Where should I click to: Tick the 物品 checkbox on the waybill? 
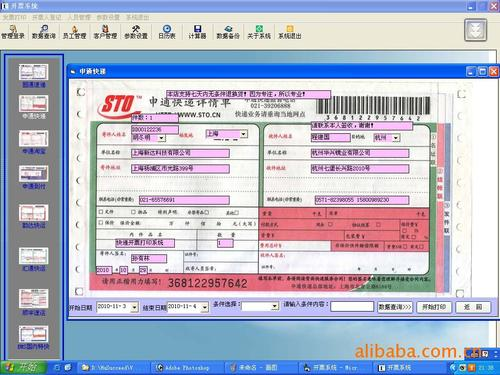[x=133, y=212]
